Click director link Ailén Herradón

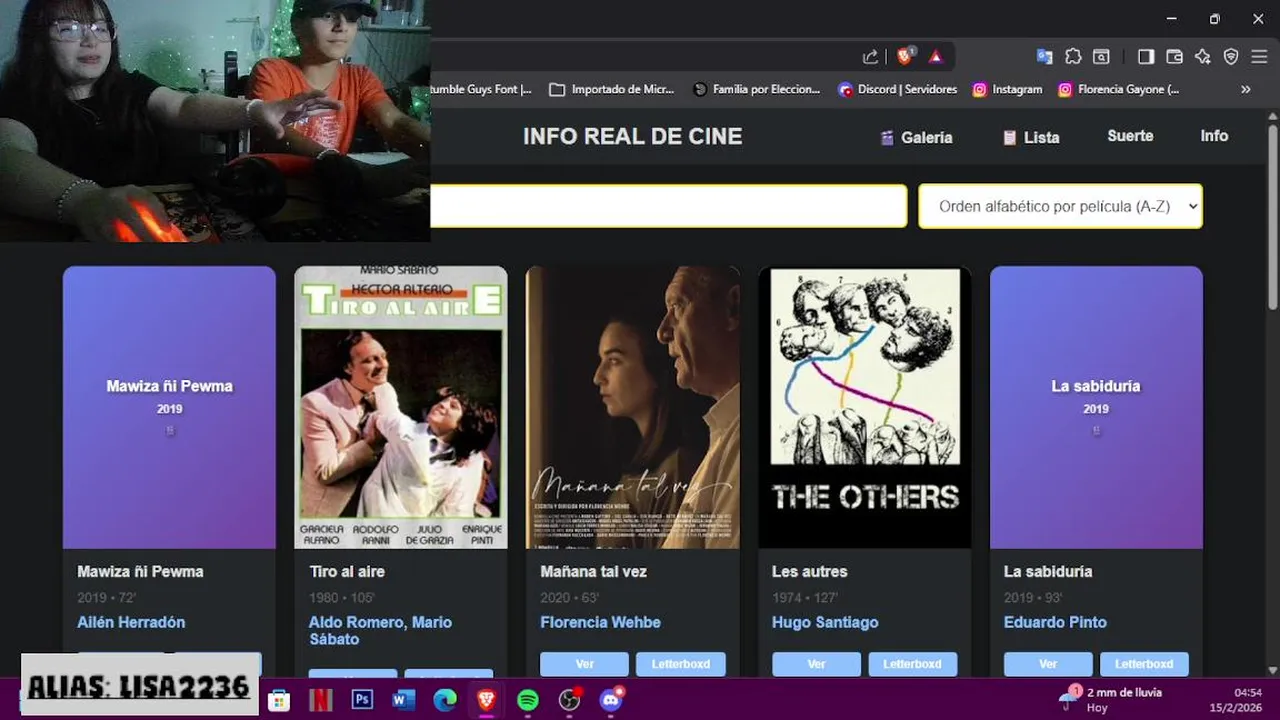coord(131,622)
